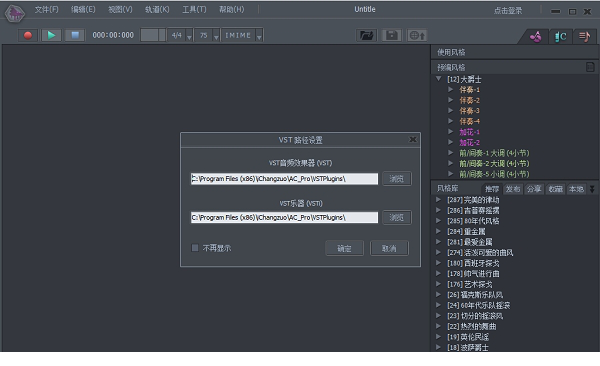Tick the 不再显示 checkbox

195,248
